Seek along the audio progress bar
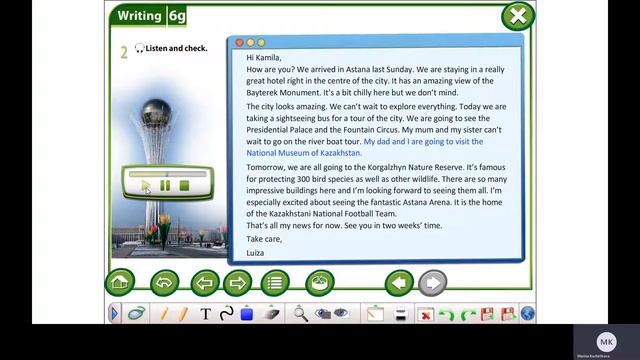Viewport: 640px width, 360px height. click(167, 174)
